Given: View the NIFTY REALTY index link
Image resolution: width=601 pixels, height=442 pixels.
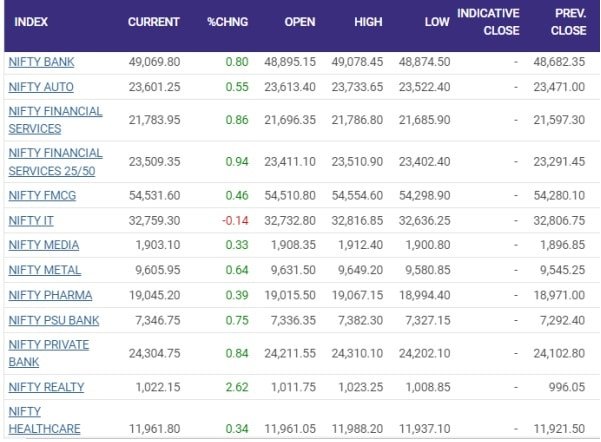Looking at the screenshot, I should (46, 387).
